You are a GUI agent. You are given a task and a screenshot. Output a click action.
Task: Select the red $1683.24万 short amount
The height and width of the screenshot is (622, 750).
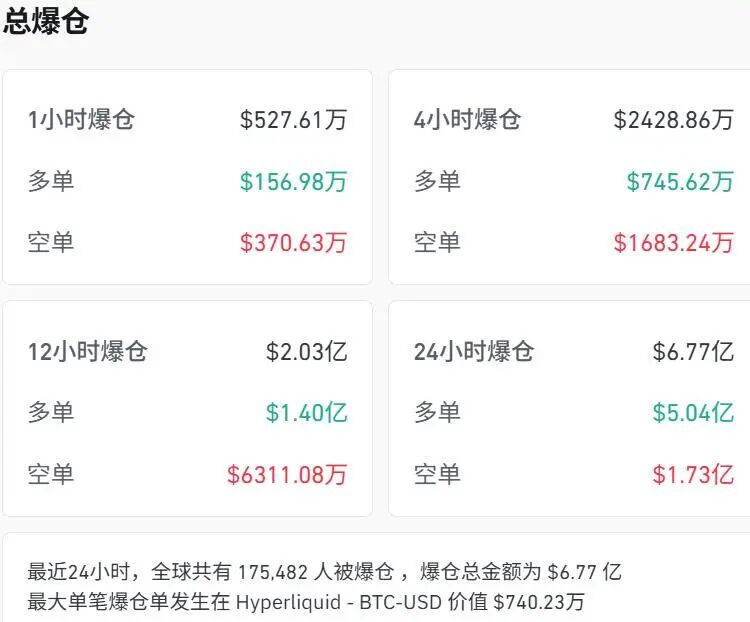673,242
